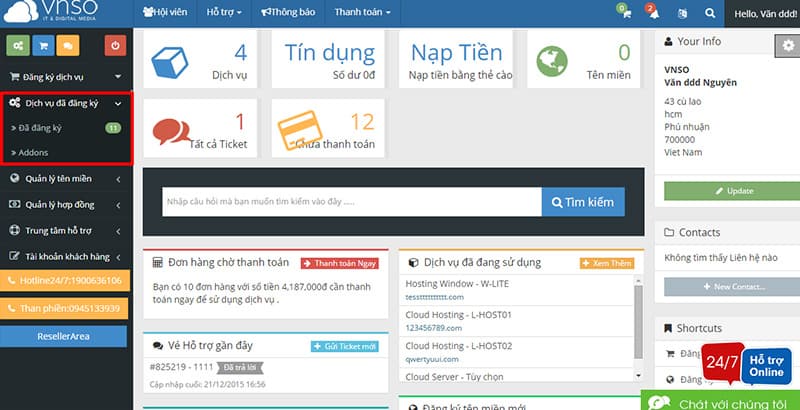Screen dimensions: 800x410
Task: Click the green Update button
Action: click(x=733, y=191)
